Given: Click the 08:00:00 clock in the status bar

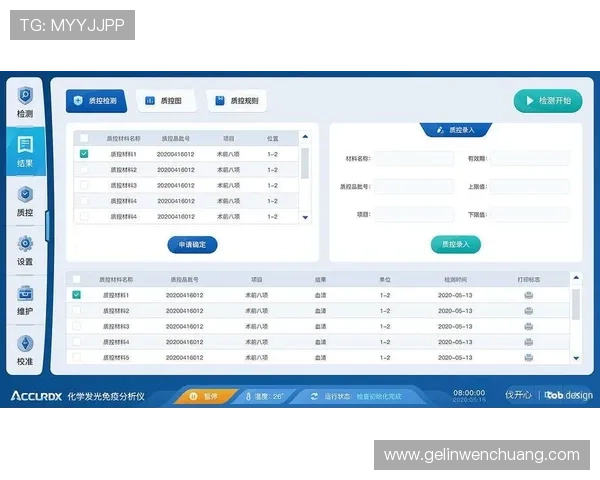Looking at the screenshot, I should point(469,393).
